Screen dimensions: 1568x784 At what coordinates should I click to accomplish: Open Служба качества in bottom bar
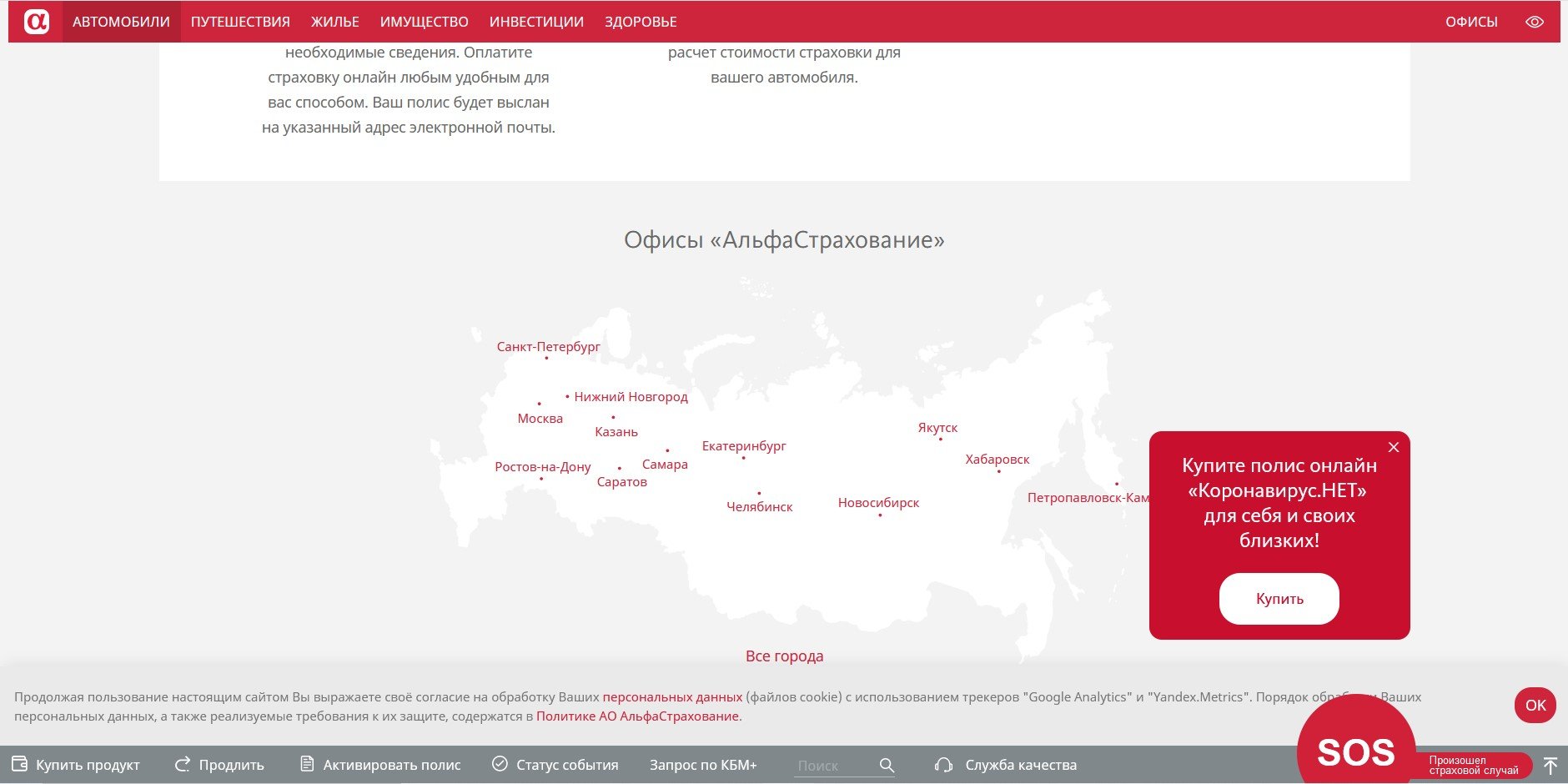point(1007,765)
